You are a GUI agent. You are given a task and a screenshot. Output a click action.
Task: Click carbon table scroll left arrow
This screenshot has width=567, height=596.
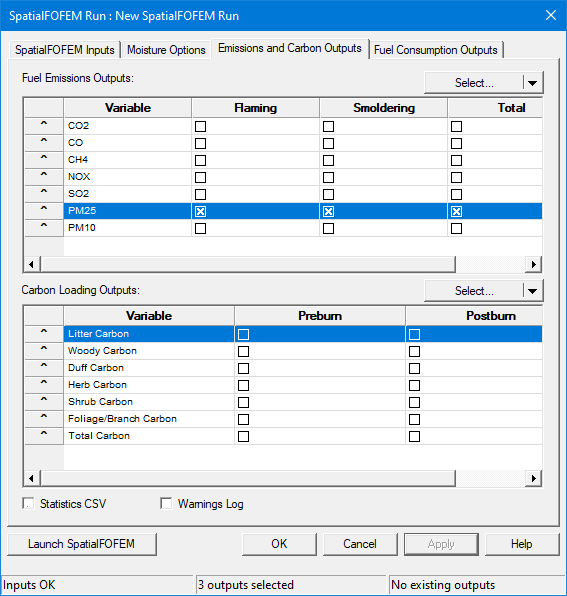32,478
